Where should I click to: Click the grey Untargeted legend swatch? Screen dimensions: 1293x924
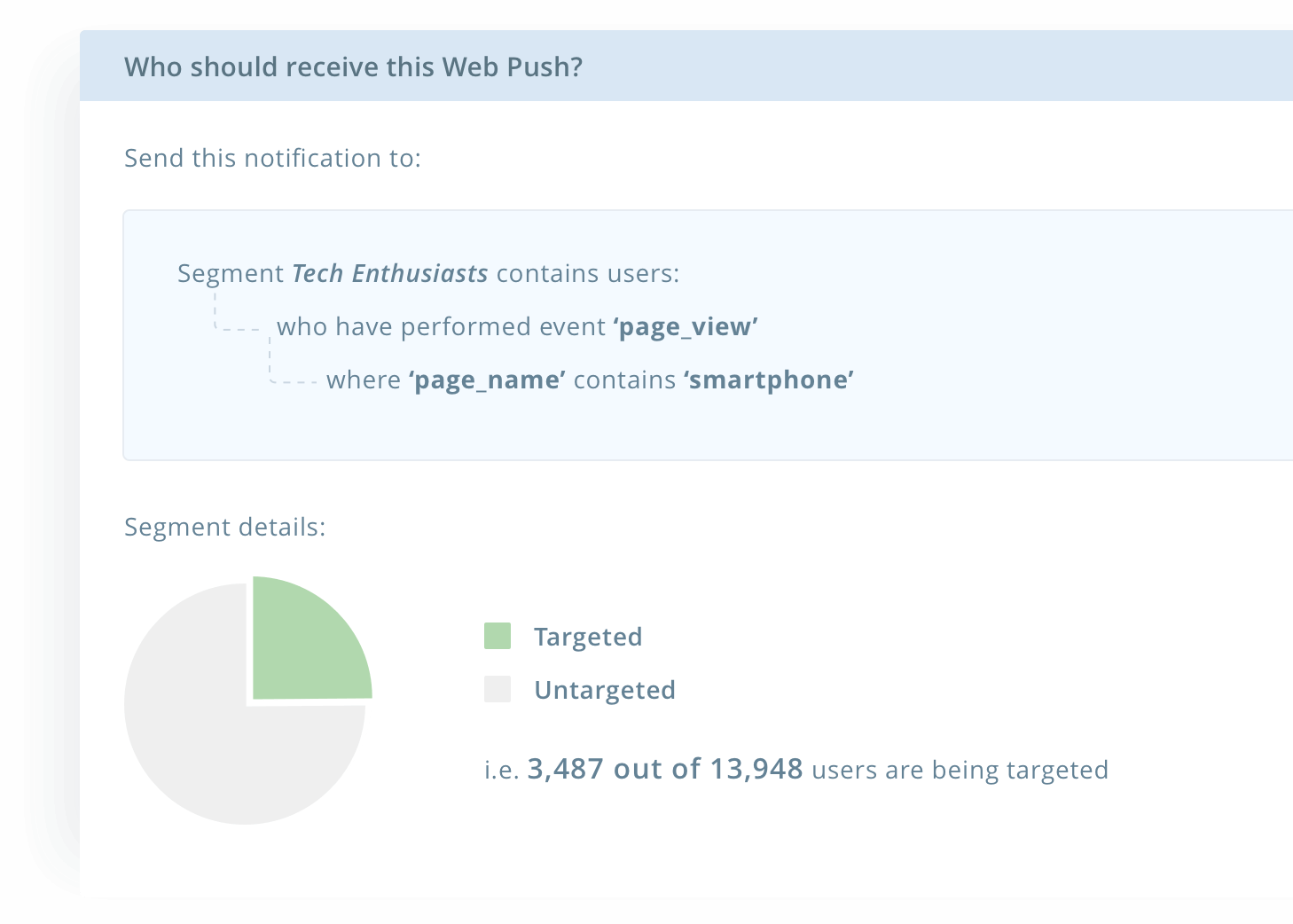(497, 689)
